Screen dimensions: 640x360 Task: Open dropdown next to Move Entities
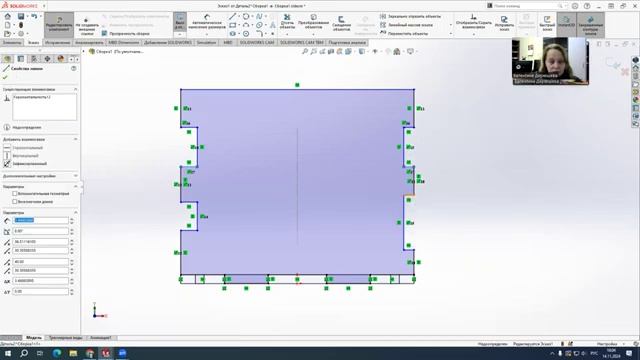[x=451, y=34]
